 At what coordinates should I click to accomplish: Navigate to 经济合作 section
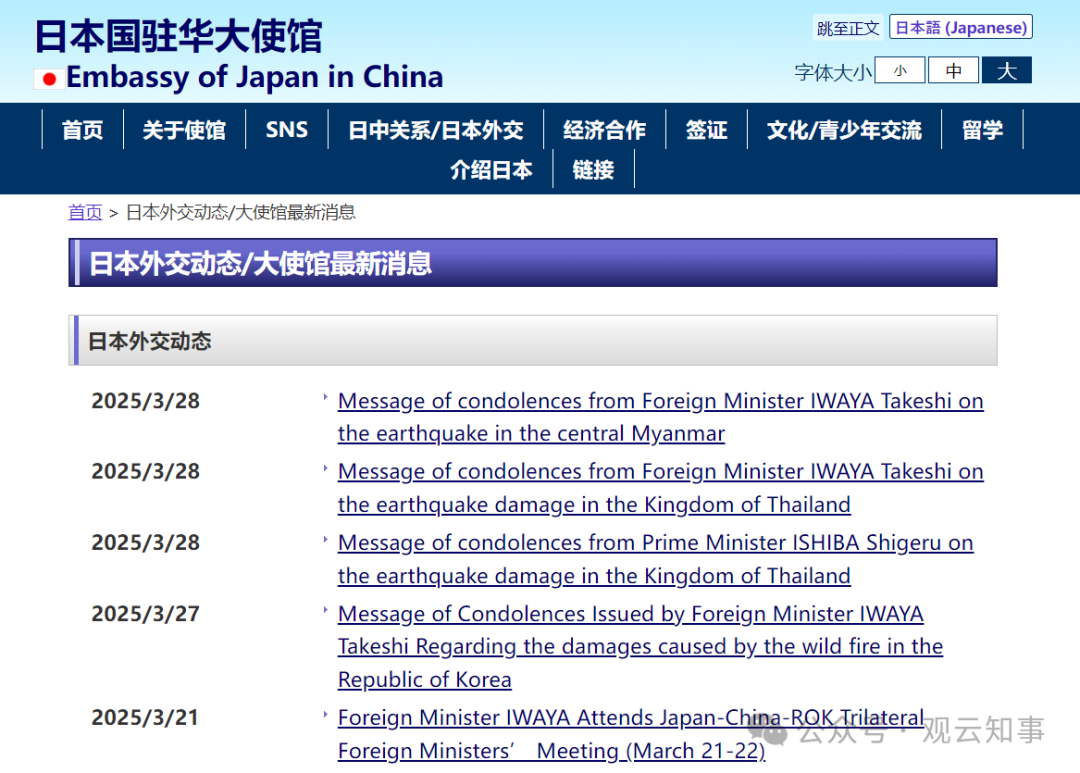click(604, 129)
